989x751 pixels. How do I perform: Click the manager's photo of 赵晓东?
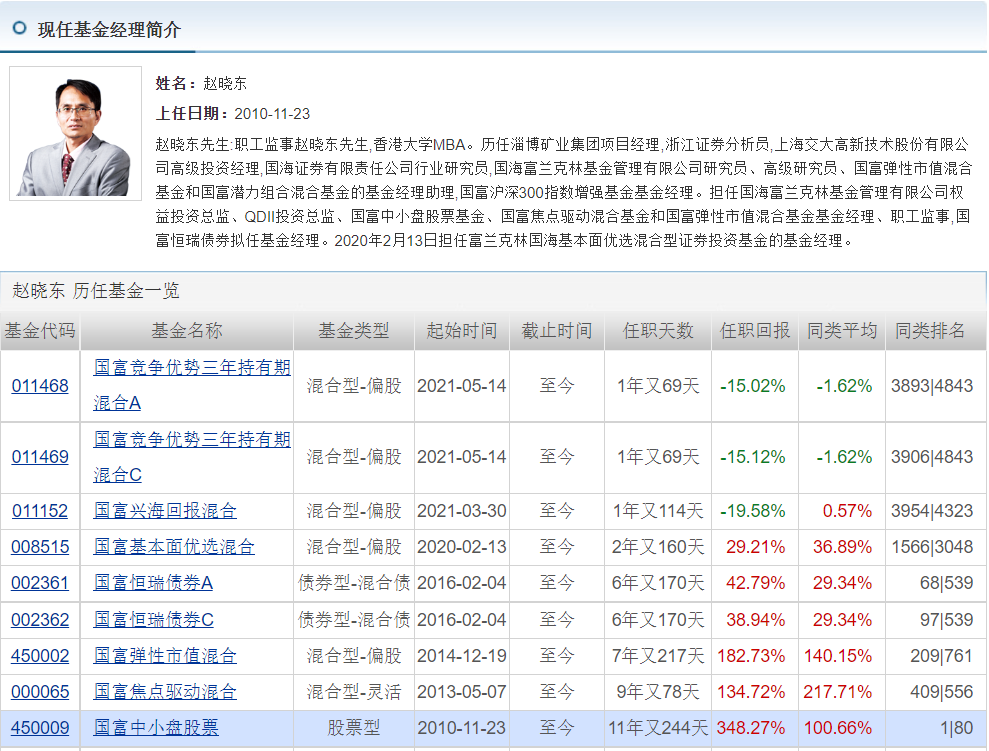[x=75, y=131]
